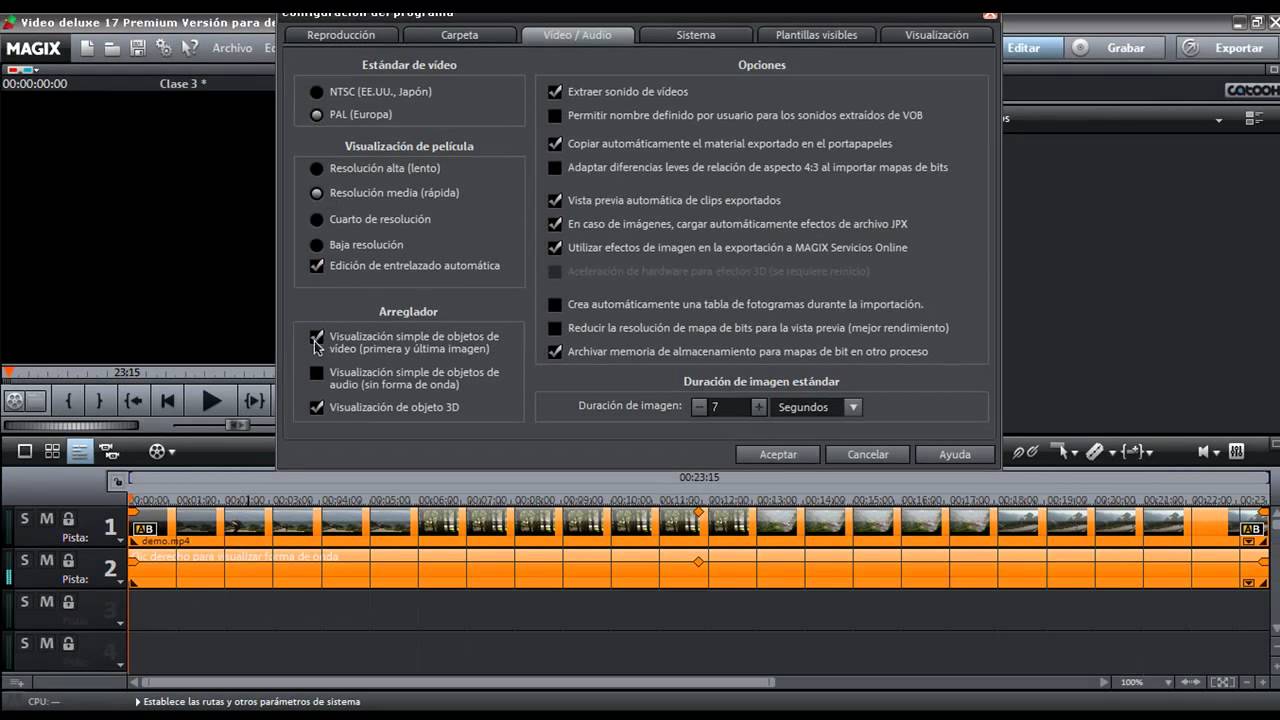Choose Resolución alta (lento) option
Screen dimensions: 1280x720
(317, 169)
